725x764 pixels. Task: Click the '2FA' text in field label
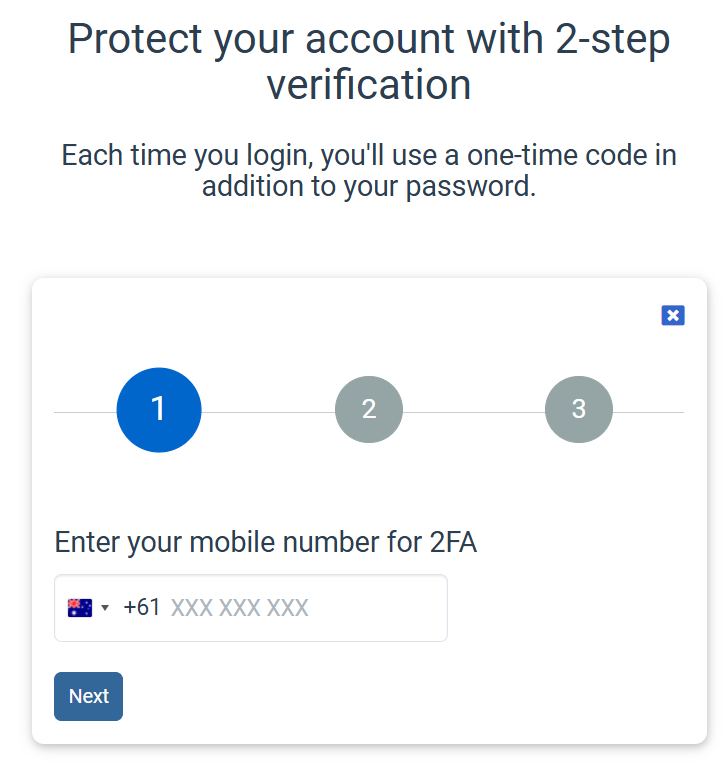pos(453,542)
